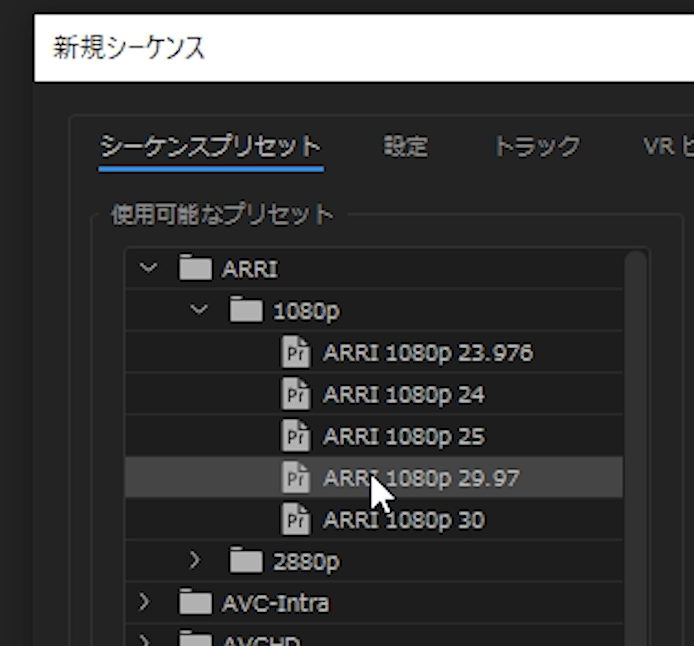Screen dimensions: 694x646
Task: Select the ARRI 1080p 24 preset
Action: coord(374,394)
